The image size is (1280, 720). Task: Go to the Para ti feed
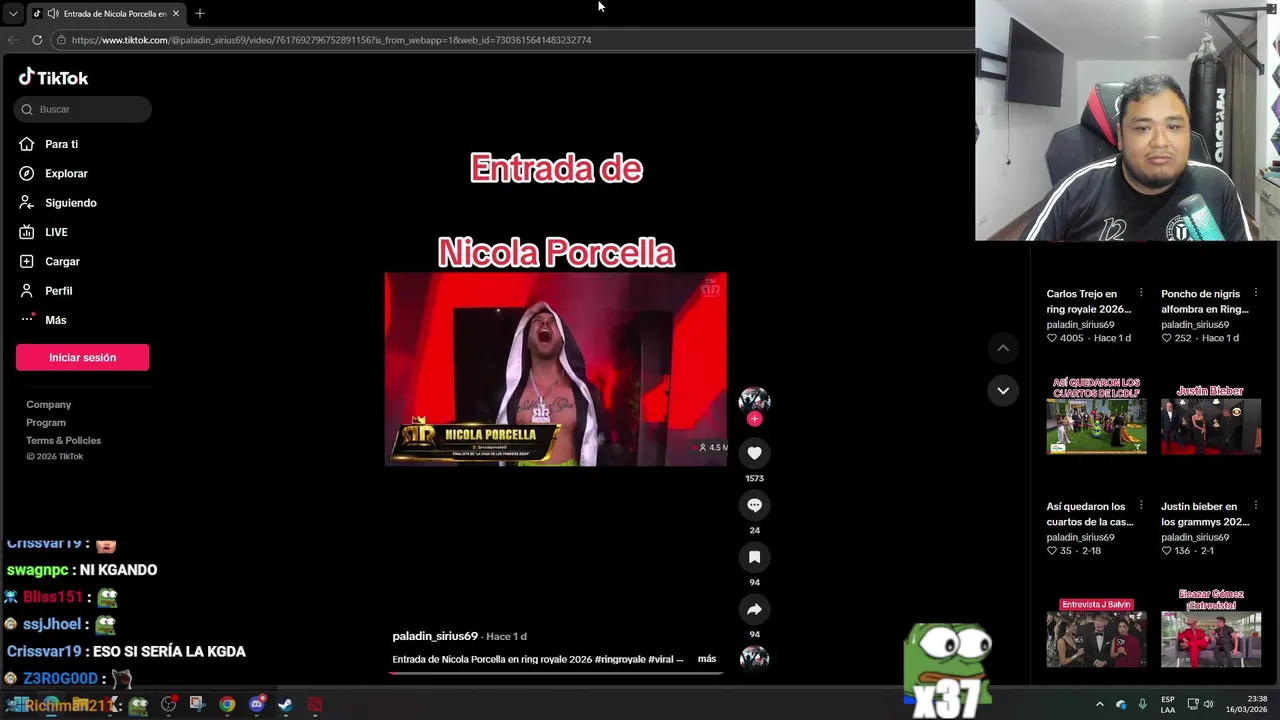coord(48,144)
